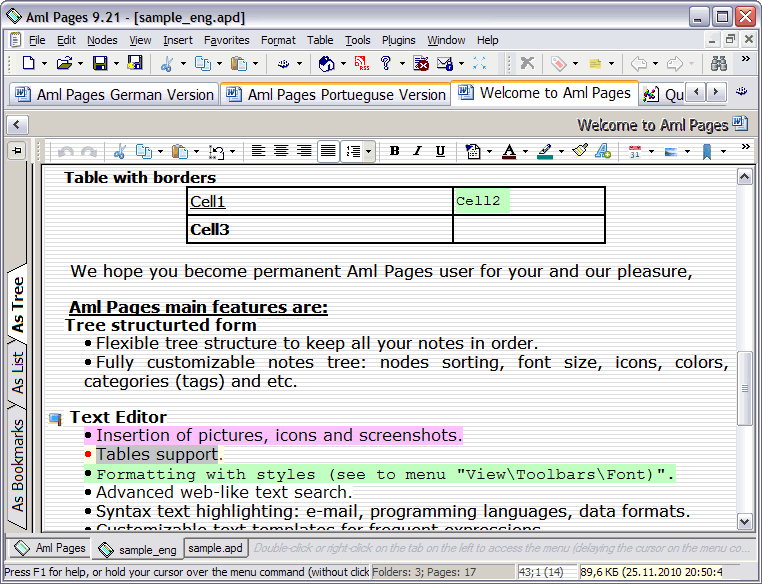
Task: Align text right
Action: click(x=304, y=151)
